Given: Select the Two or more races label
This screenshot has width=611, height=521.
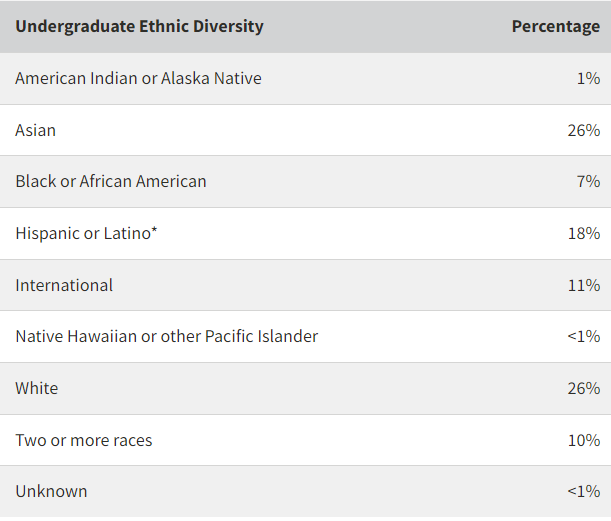Looking at the screenshot, I should [84, 440].
